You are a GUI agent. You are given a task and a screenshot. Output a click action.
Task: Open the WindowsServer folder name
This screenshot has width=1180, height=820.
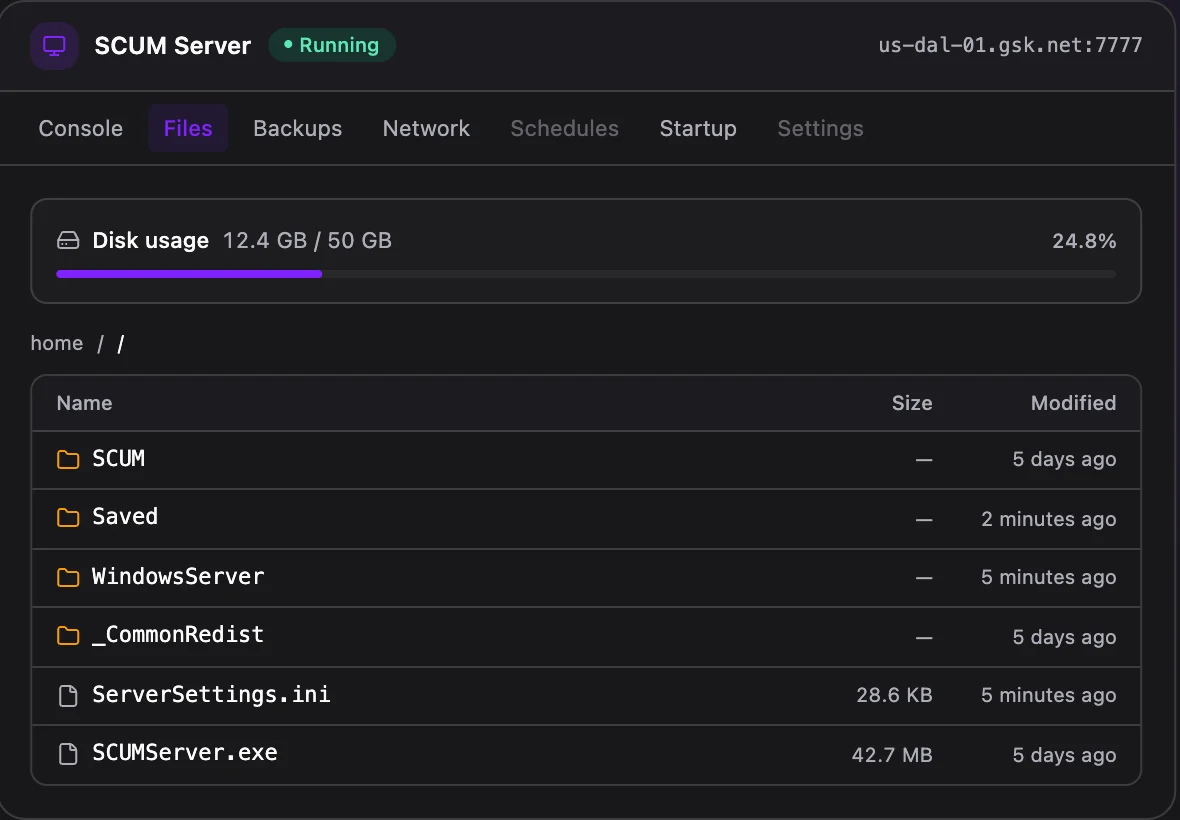(178, 576)
